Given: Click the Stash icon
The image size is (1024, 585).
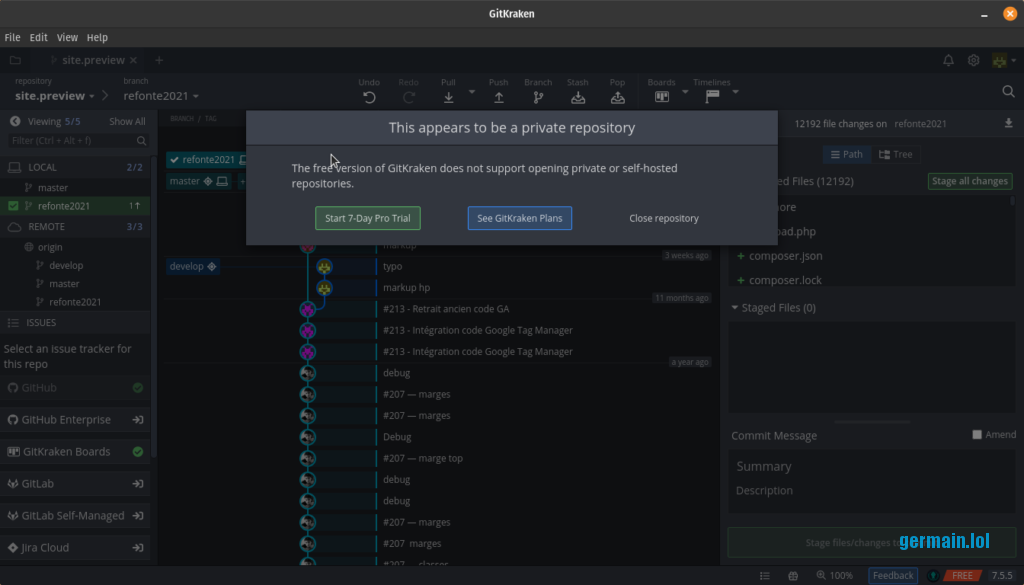Looking at the screenshot, I should point(578,97).
